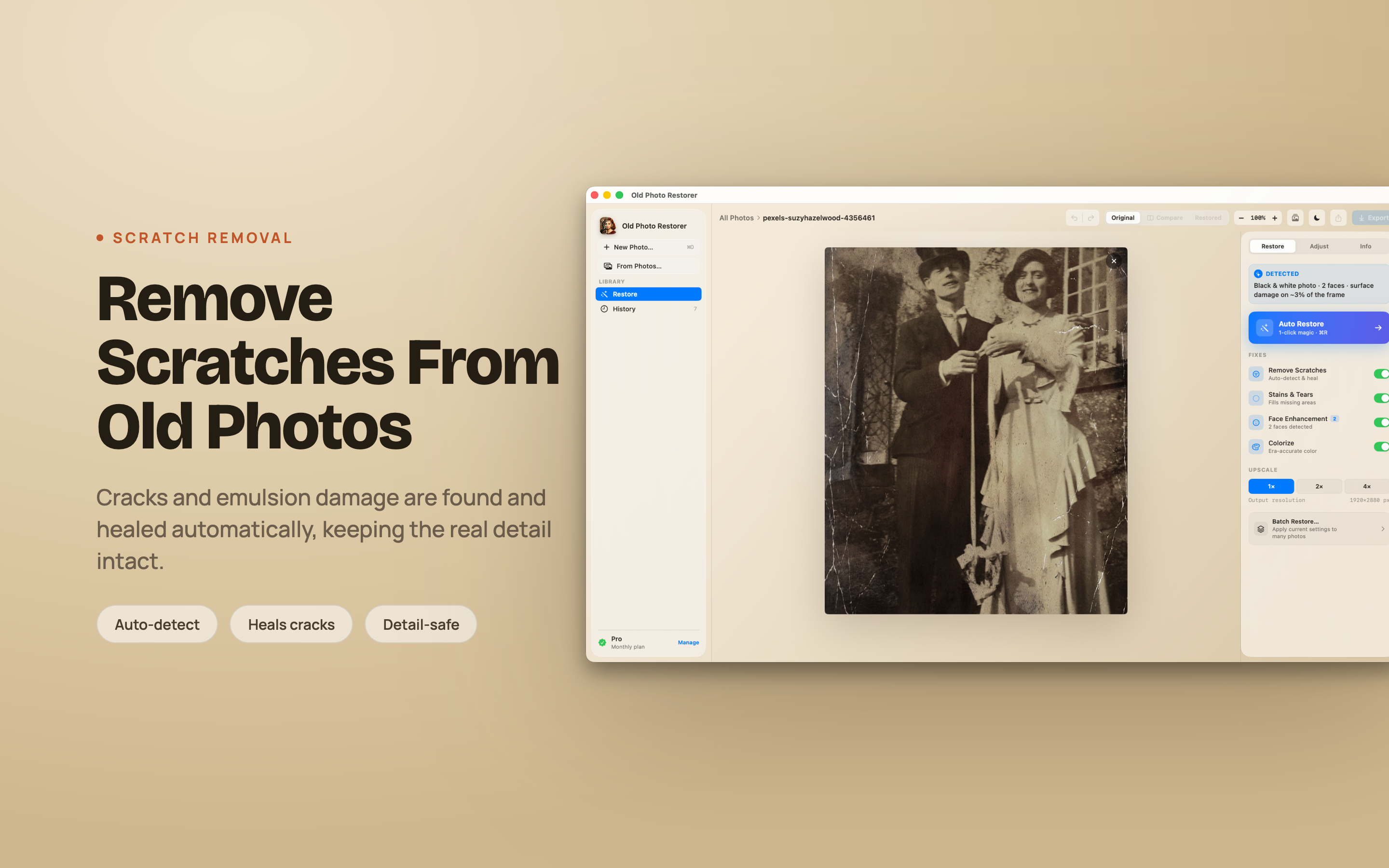
Task: Click the All Photos breadcrumb
Action: pyautogui.click(x=736, y=218)
